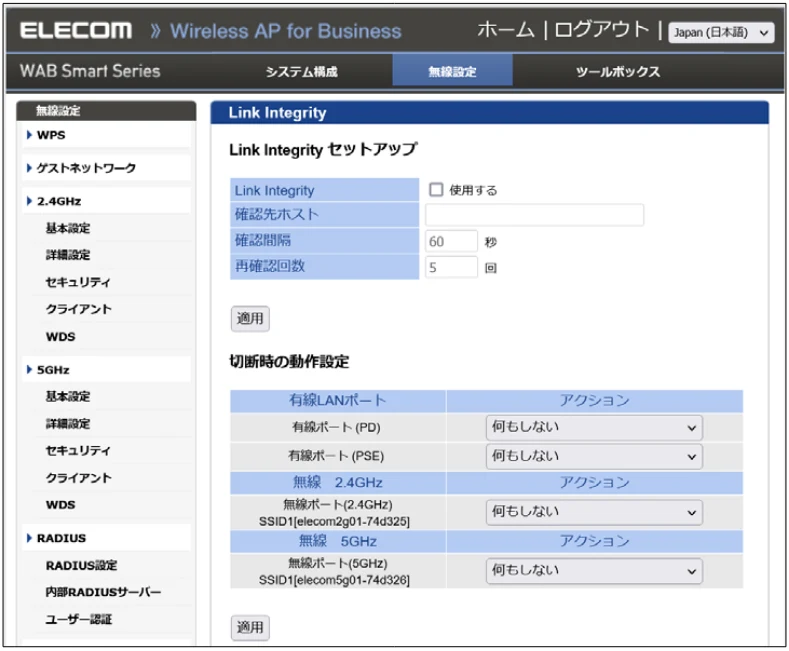Open クライアント under 2.4GHz
The image size is (789, 651).
pos(78,309)
